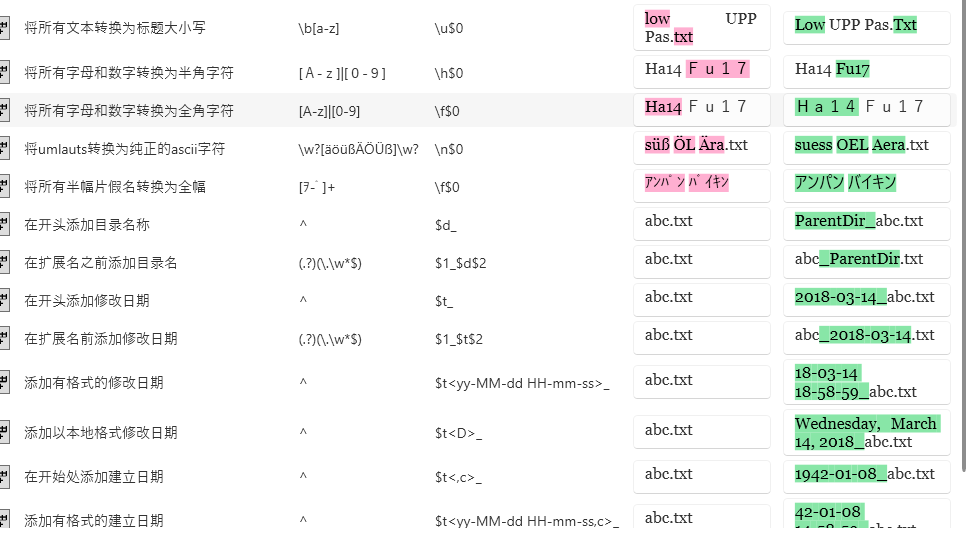Click the "süß ÖL Ära.txt" sample box
976x535 pixels.
(x=701, y=145)
